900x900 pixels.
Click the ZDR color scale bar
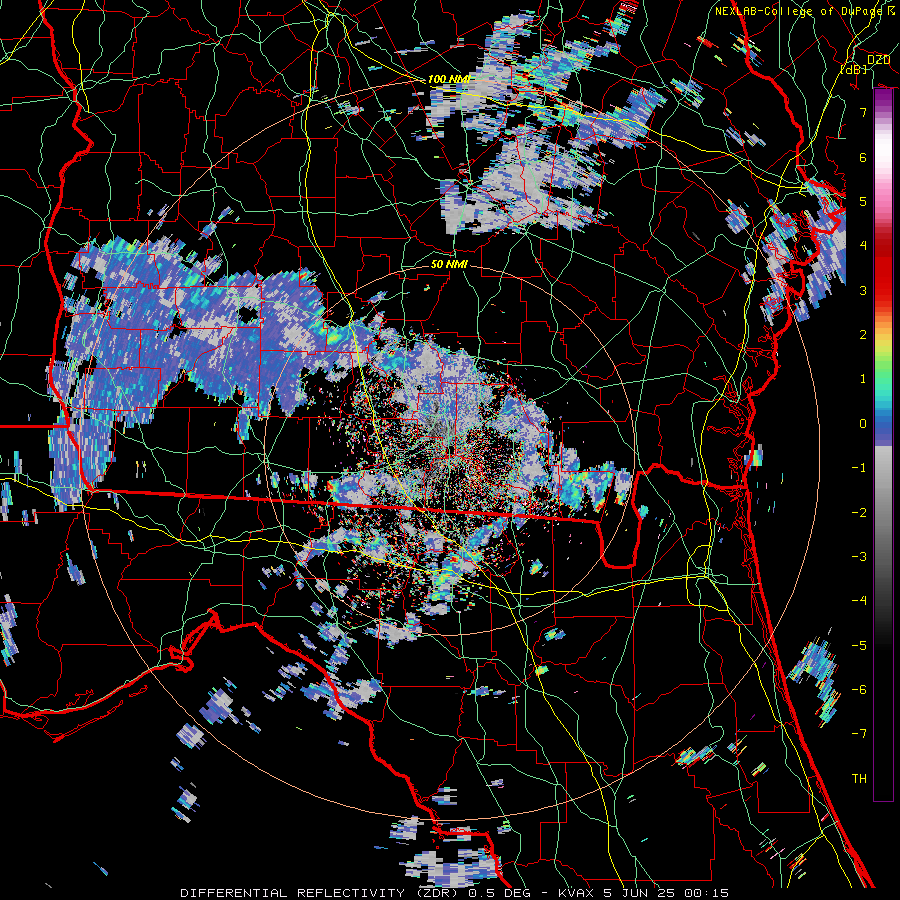[x=883, y=445]
